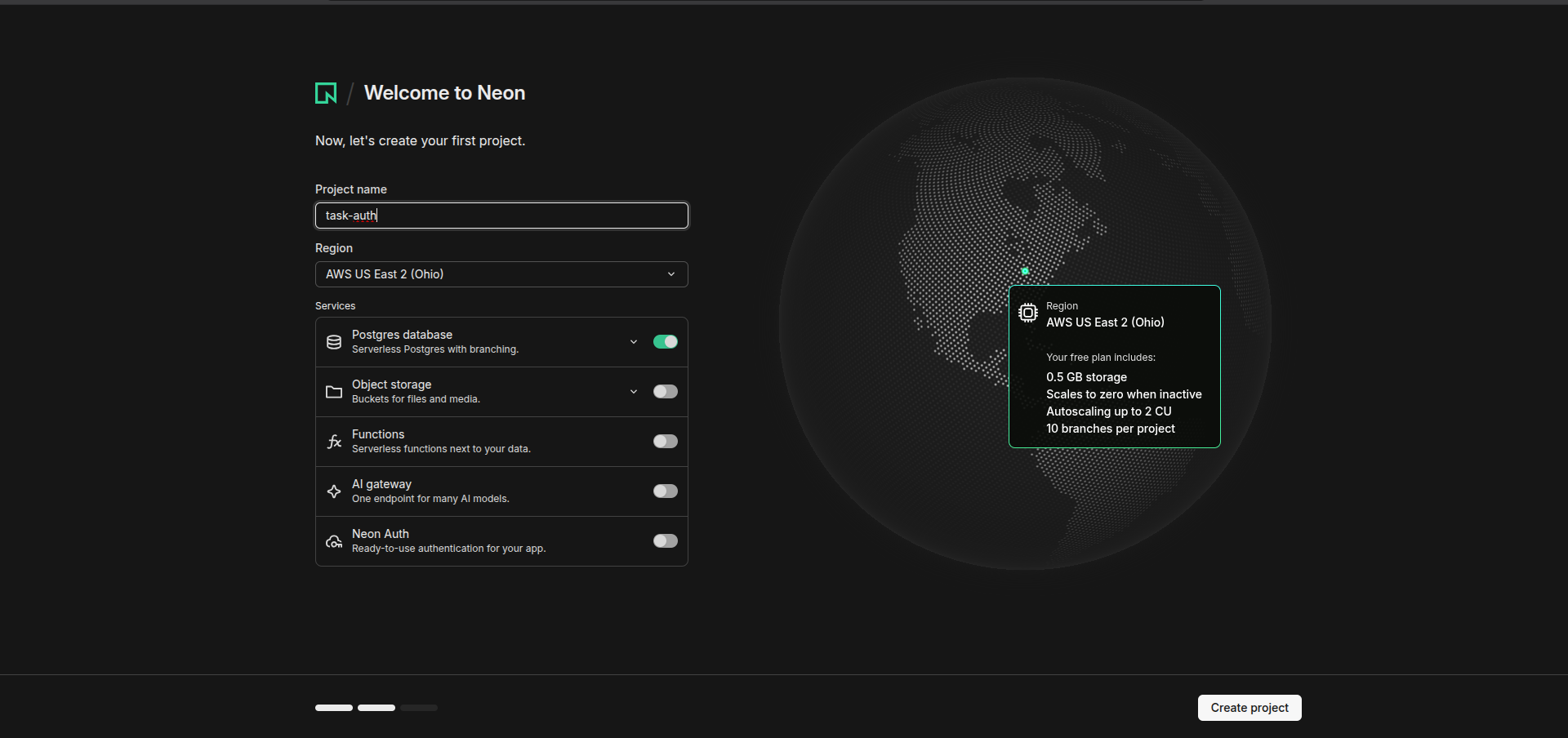
Task: Click 'One endpoint for many AI models.' text
Action: point(430,499)
